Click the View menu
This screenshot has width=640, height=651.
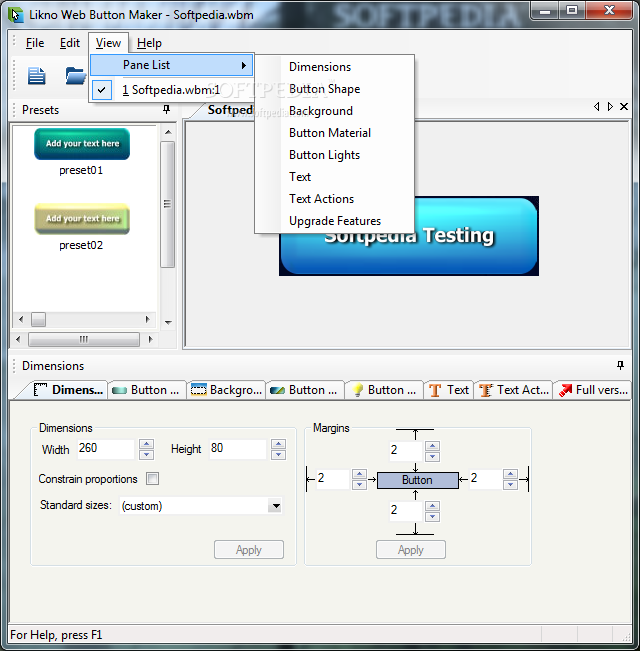point(108,43)
